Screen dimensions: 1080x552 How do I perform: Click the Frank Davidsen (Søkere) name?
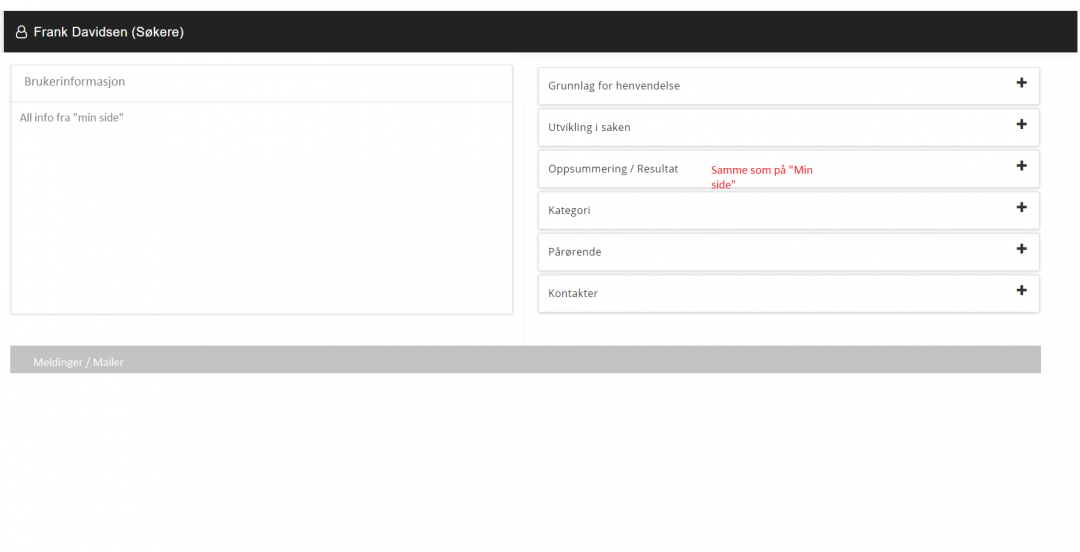pos(108,32)
